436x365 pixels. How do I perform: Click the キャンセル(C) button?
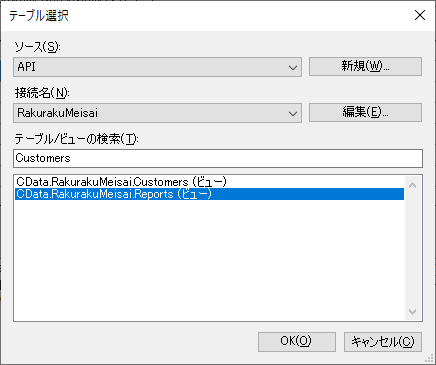point(383,341)
